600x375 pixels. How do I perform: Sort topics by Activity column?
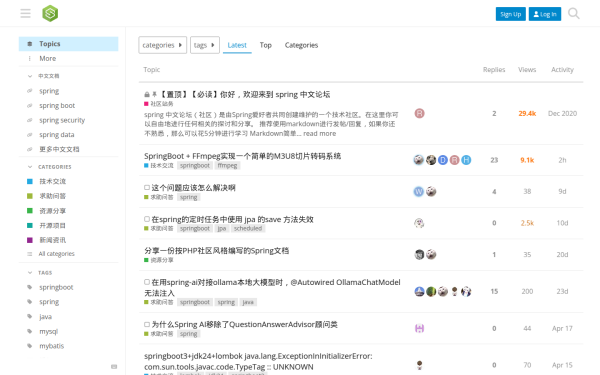(562, 70)
